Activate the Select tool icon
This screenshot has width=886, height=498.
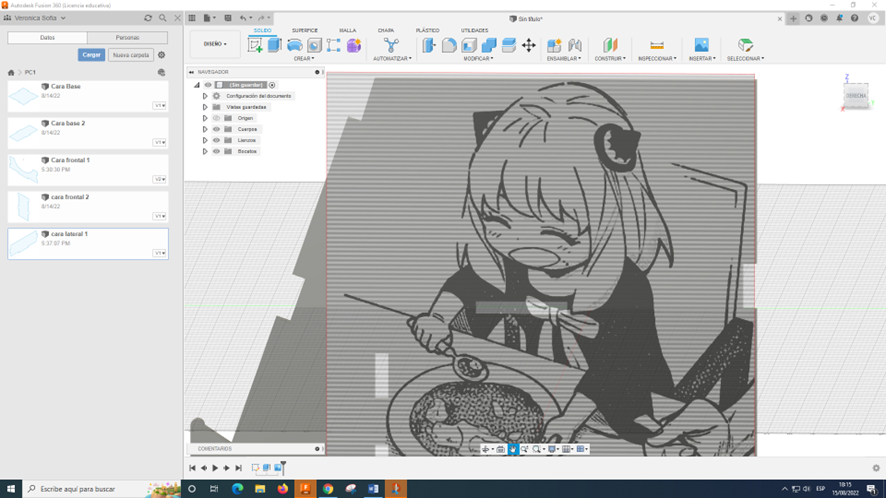(x=745, y=45)
